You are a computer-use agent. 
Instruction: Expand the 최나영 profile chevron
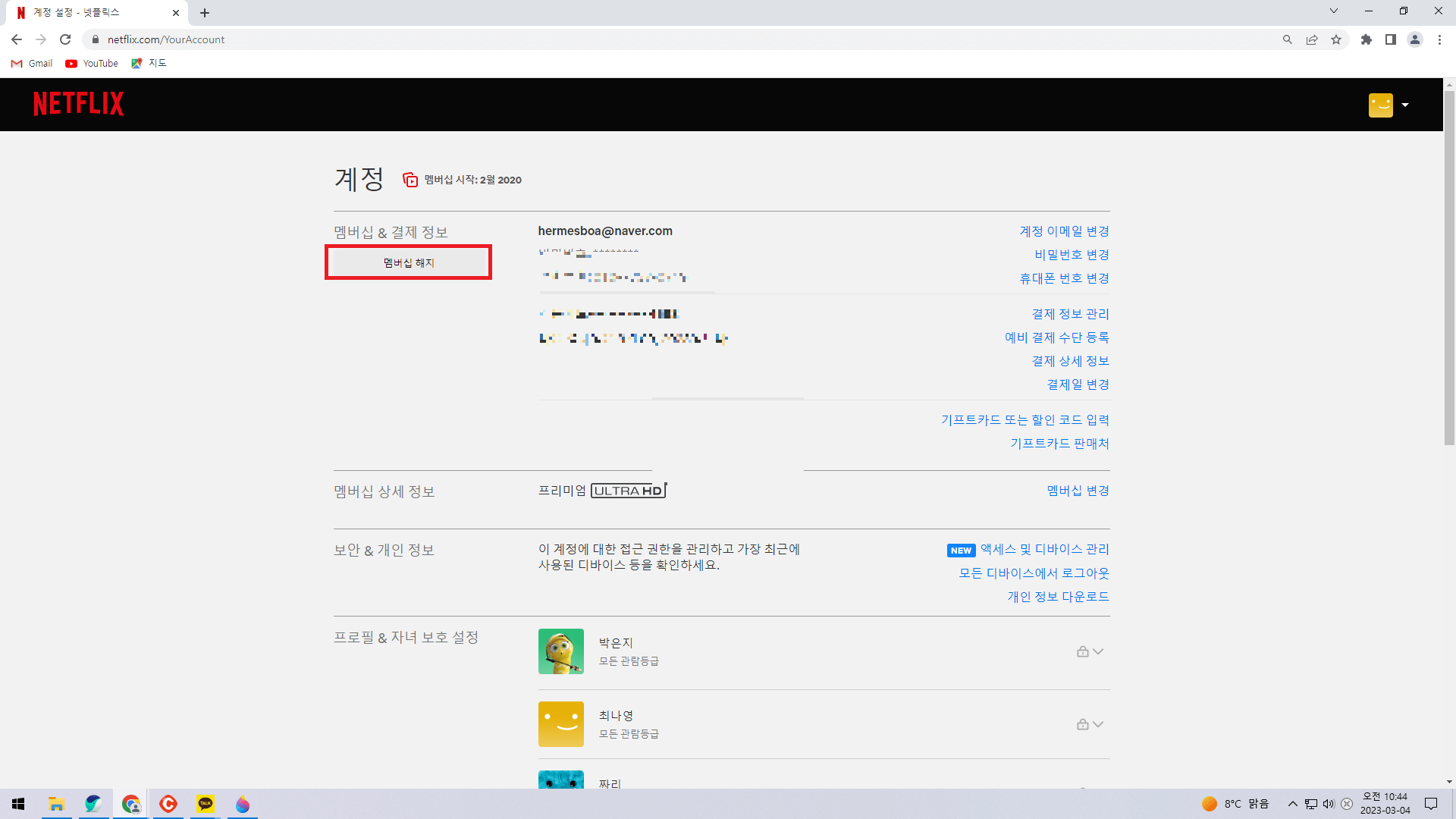[1098, 724]
